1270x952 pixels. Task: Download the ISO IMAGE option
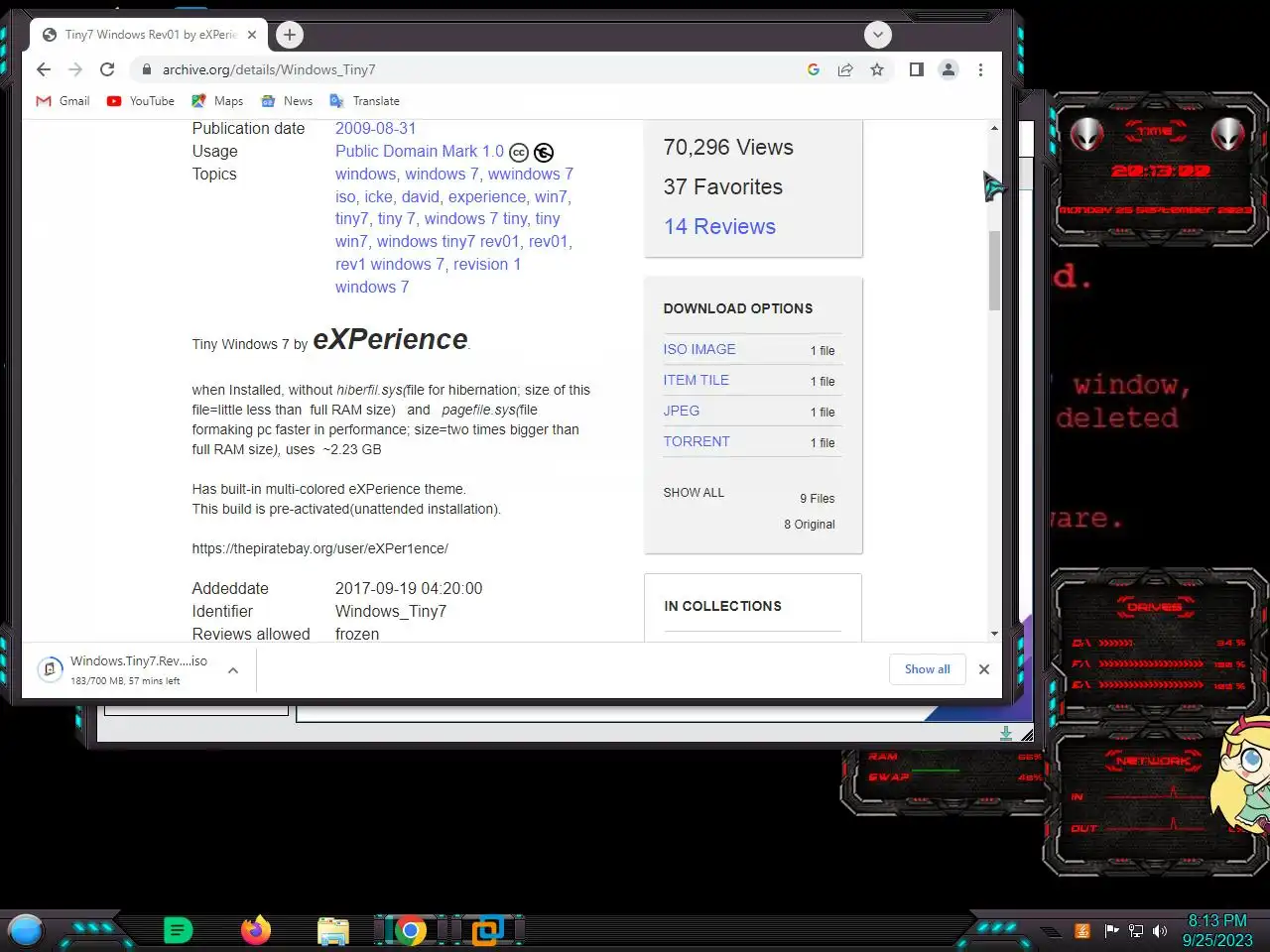pyautogui.click(x=699, y=349)
